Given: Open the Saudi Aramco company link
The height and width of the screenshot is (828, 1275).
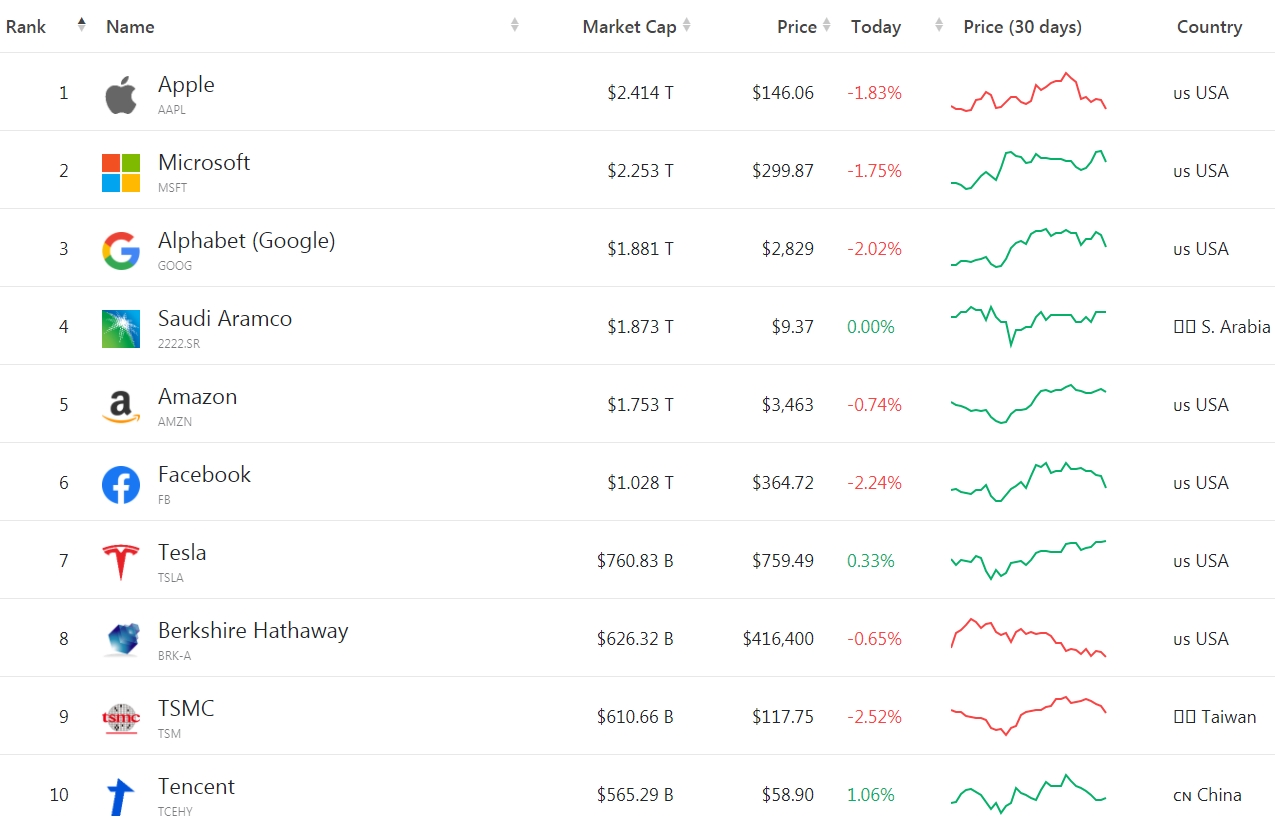Looking at the screenshot, I should coord(225,319).
